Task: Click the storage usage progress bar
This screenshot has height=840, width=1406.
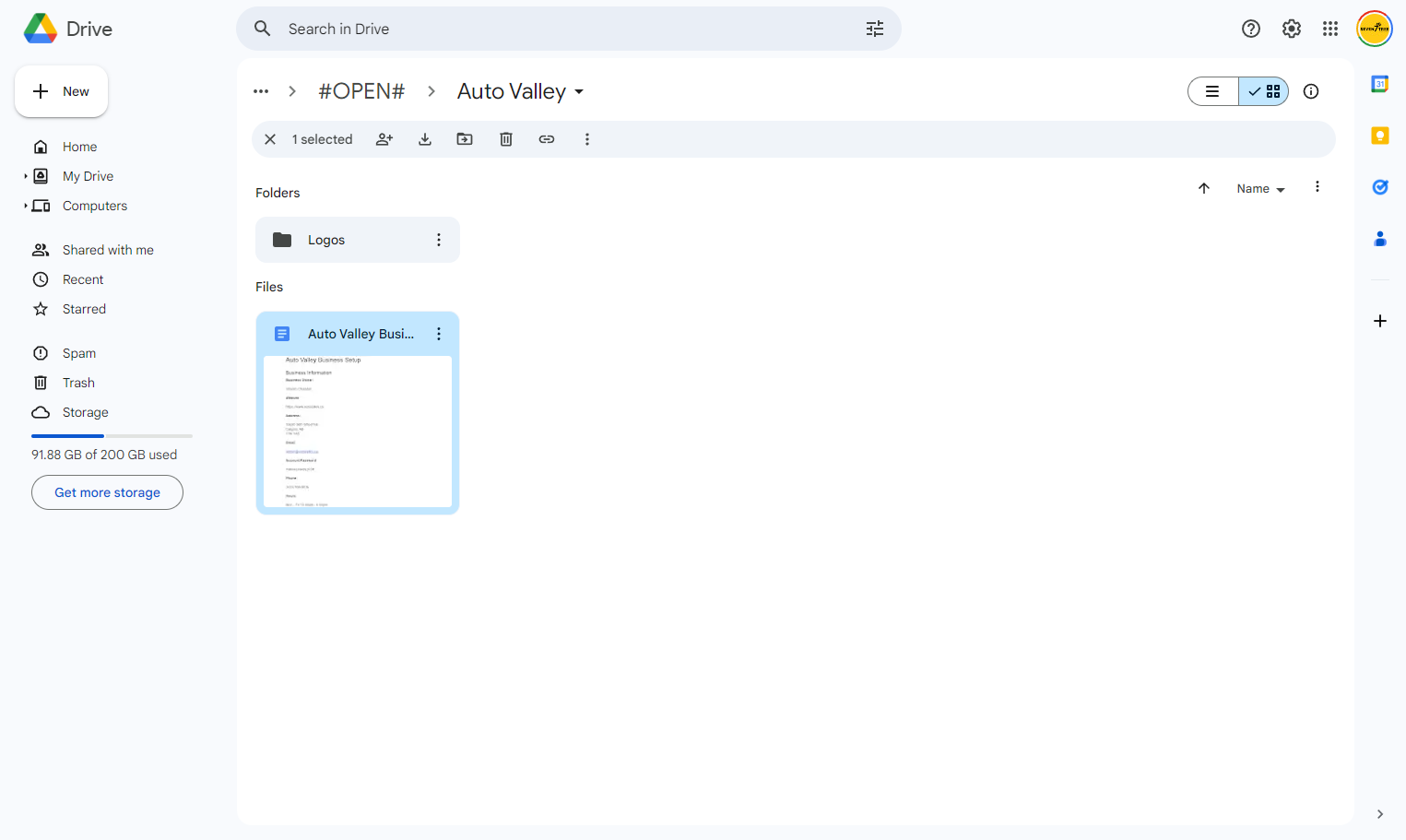Action: (x=112, y=436)
